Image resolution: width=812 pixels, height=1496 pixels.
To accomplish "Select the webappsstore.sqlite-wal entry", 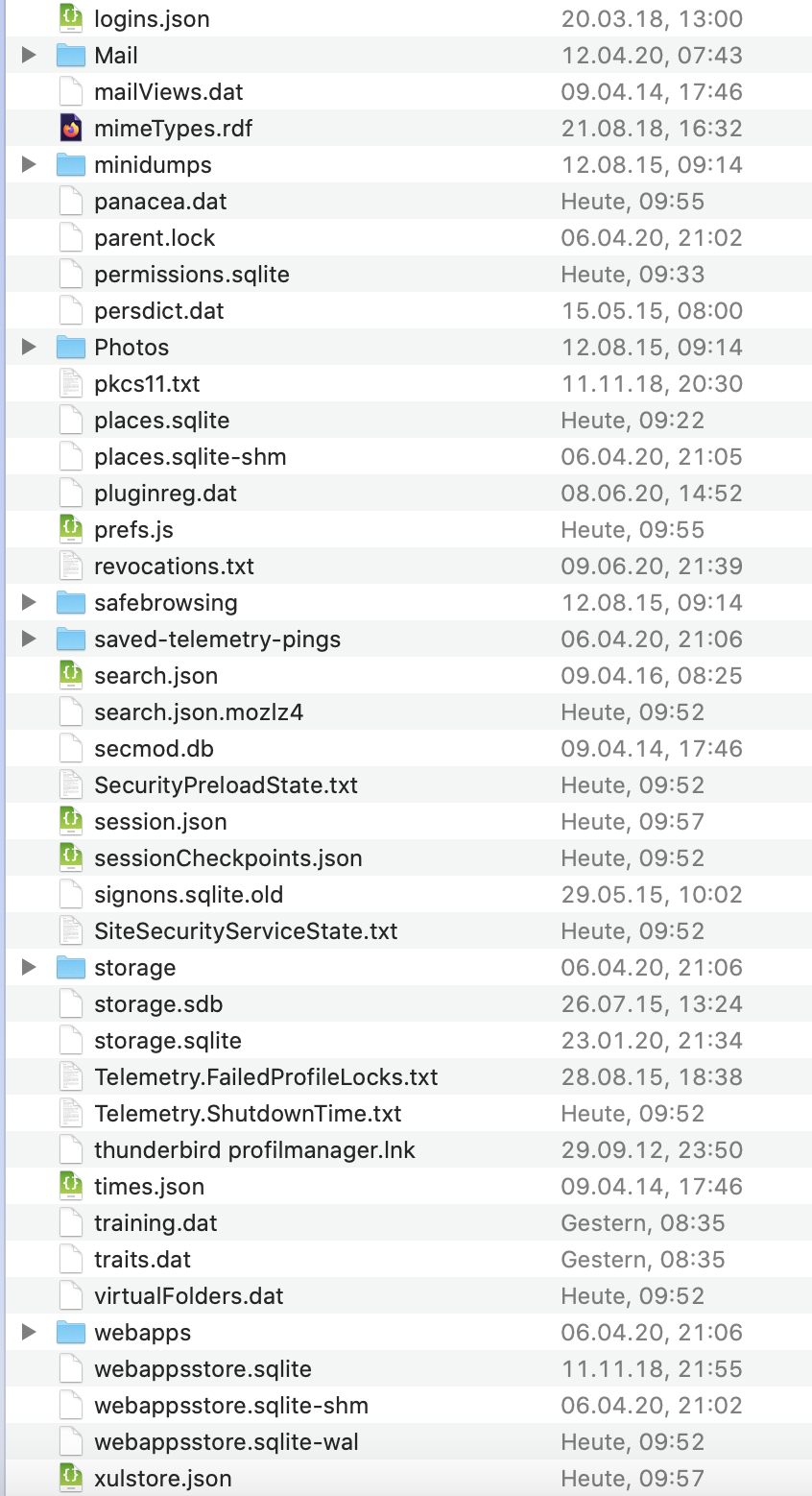I will tap(409, 1441).
